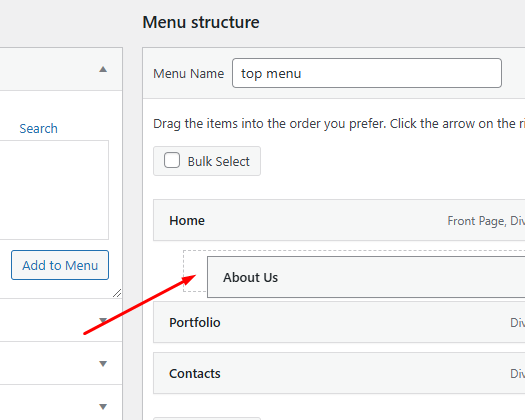Tick the Bulk Select checkbox

[172, 160]
